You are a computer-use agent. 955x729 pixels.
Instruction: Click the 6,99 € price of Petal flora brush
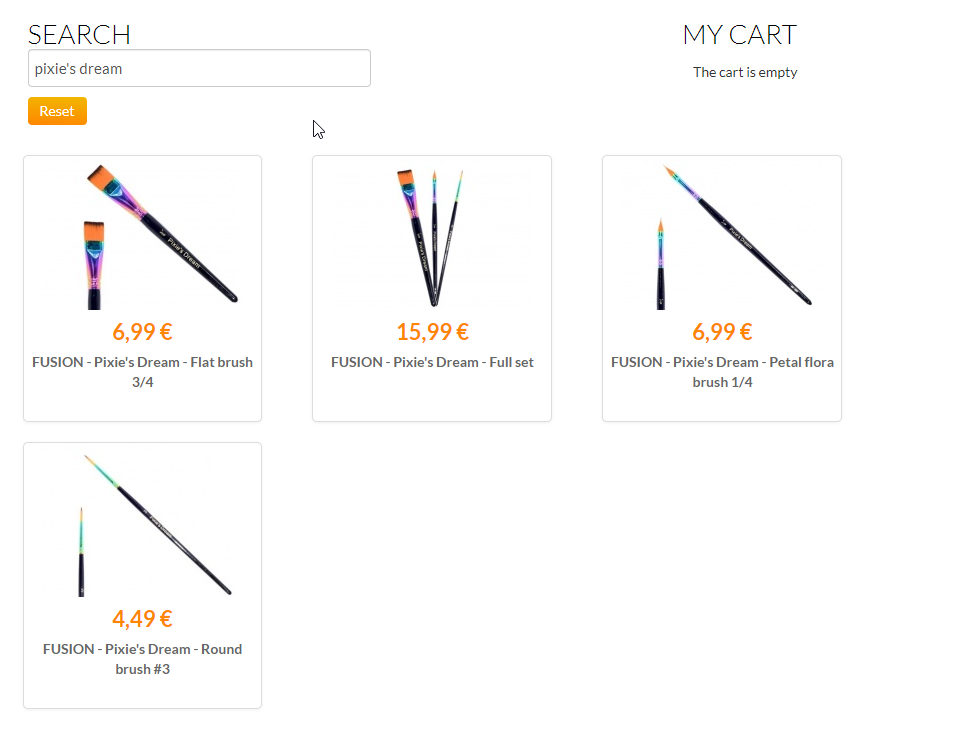[x=722, y=332]
